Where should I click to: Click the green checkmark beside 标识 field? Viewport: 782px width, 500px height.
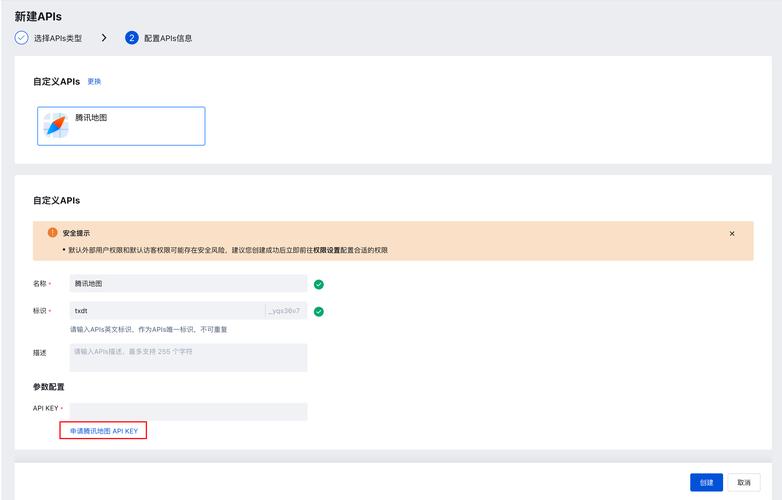(319, 312)
